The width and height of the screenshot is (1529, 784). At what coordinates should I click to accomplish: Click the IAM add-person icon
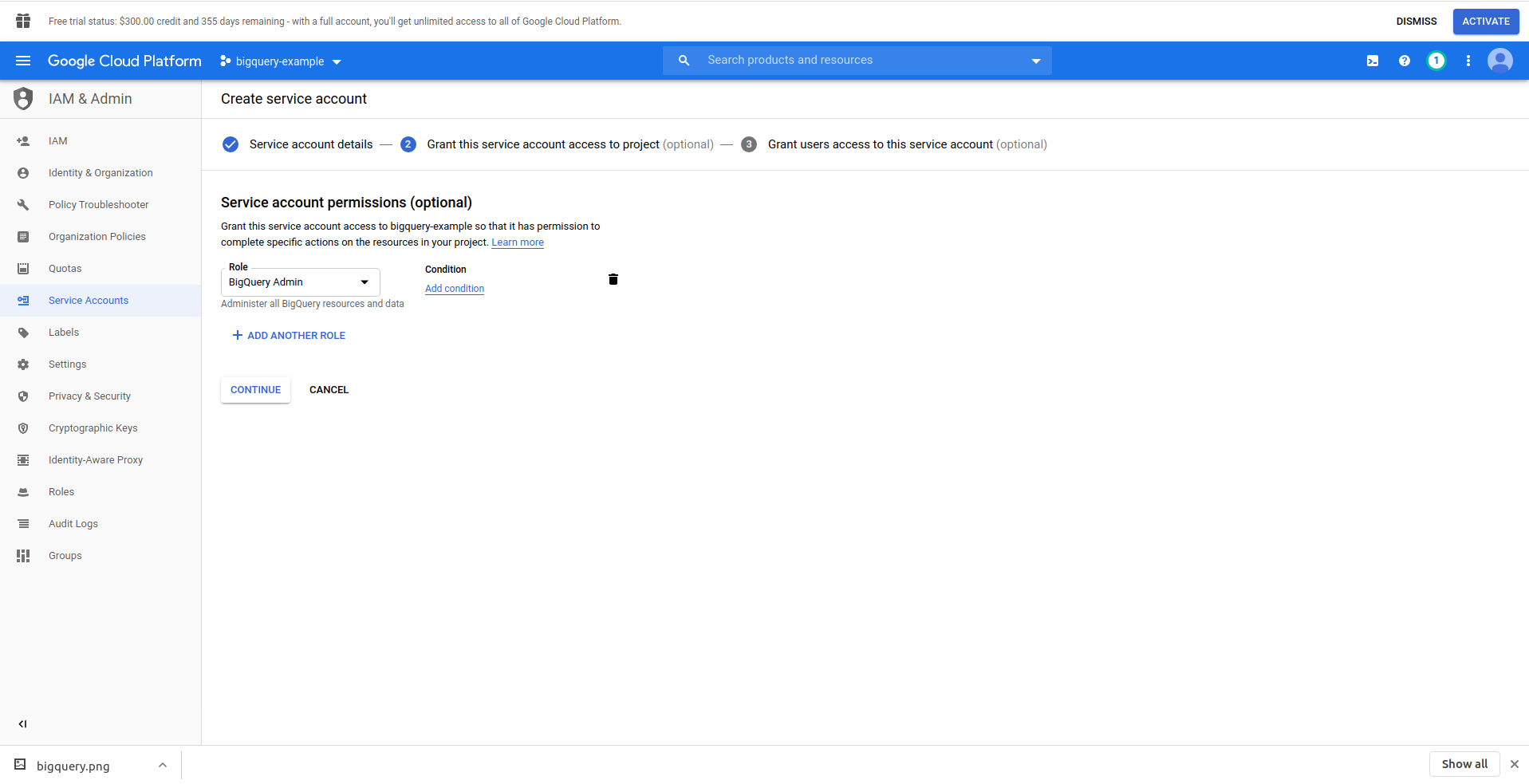click(23, 141)
